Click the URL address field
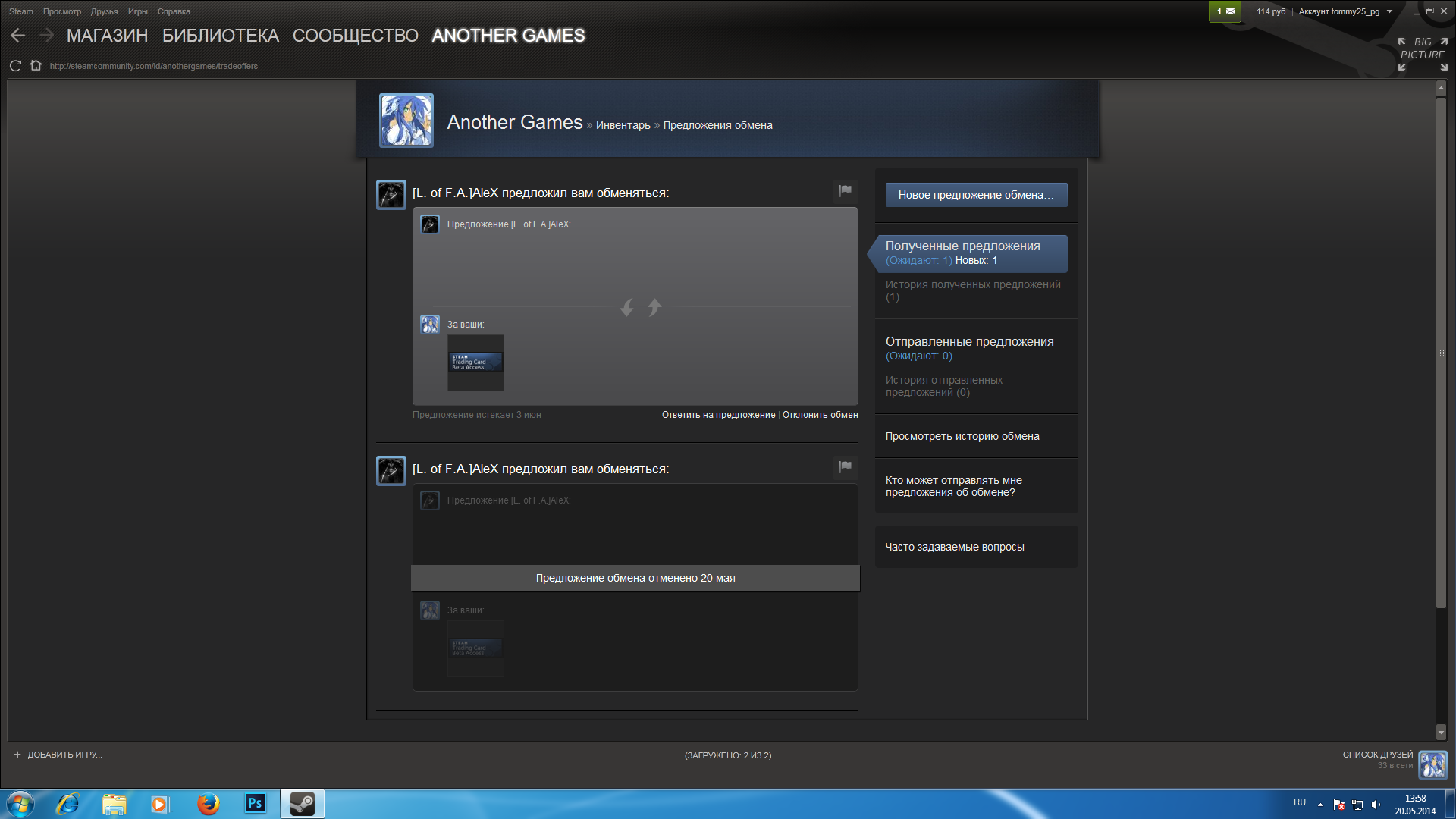The image size is (1456, 819). (154, 66)
